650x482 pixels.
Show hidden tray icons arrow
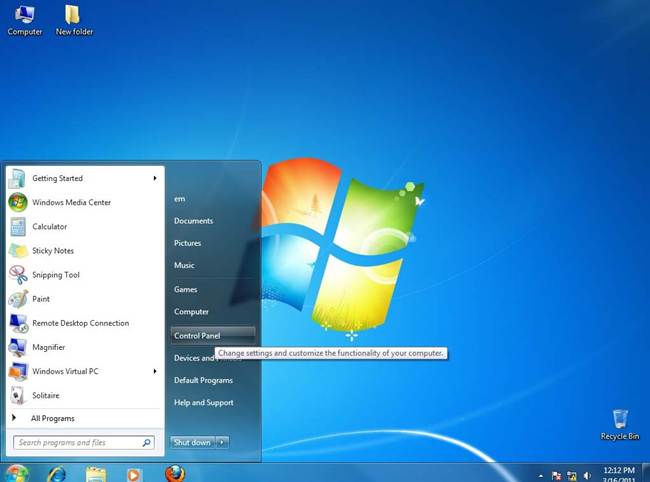tap(541, 476)
